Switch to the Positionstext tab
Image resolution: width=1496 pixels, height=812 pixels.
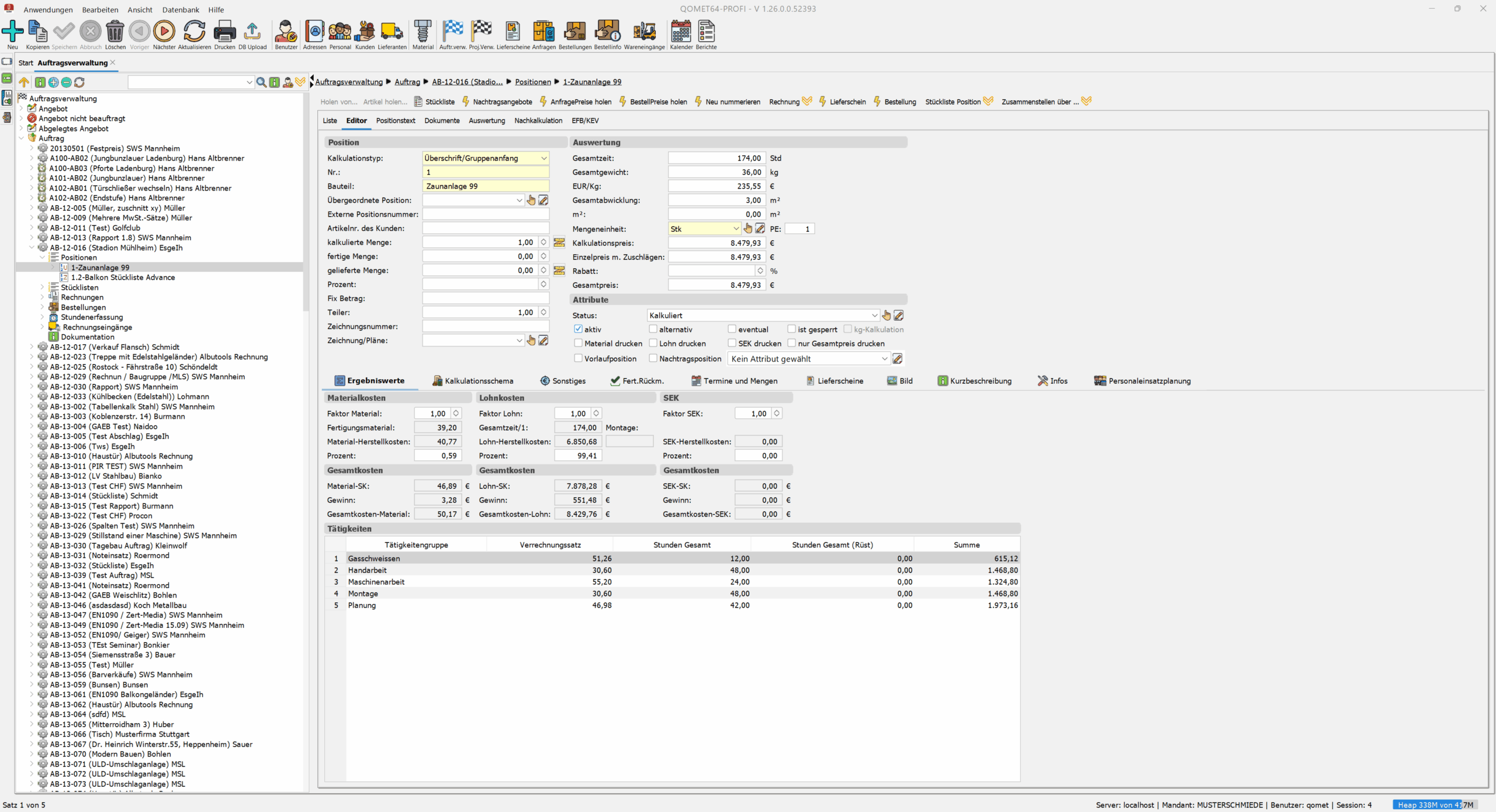(395, 121)
